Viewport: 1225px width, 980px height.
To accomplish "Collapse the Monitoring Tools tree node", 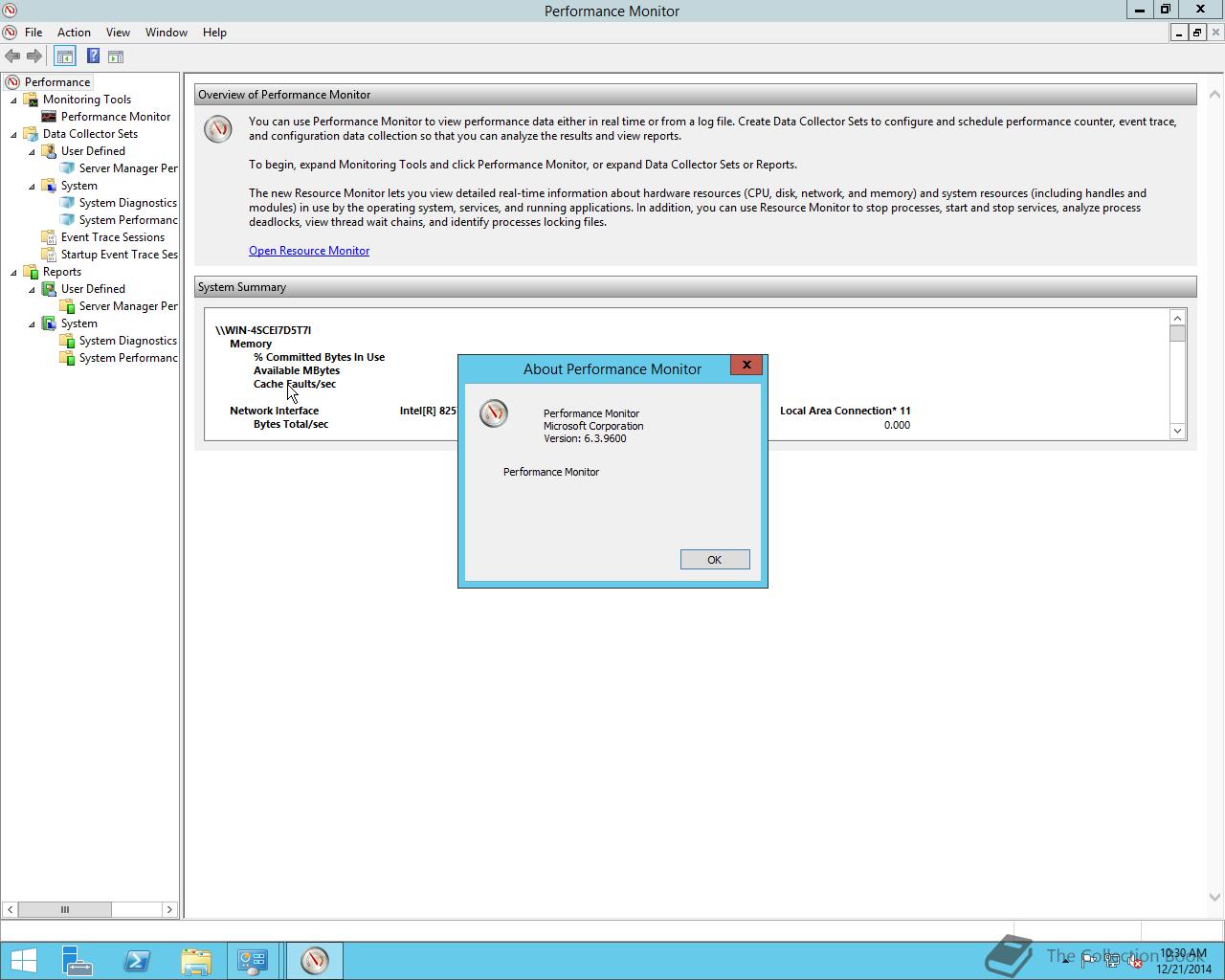I will [13, 100].
